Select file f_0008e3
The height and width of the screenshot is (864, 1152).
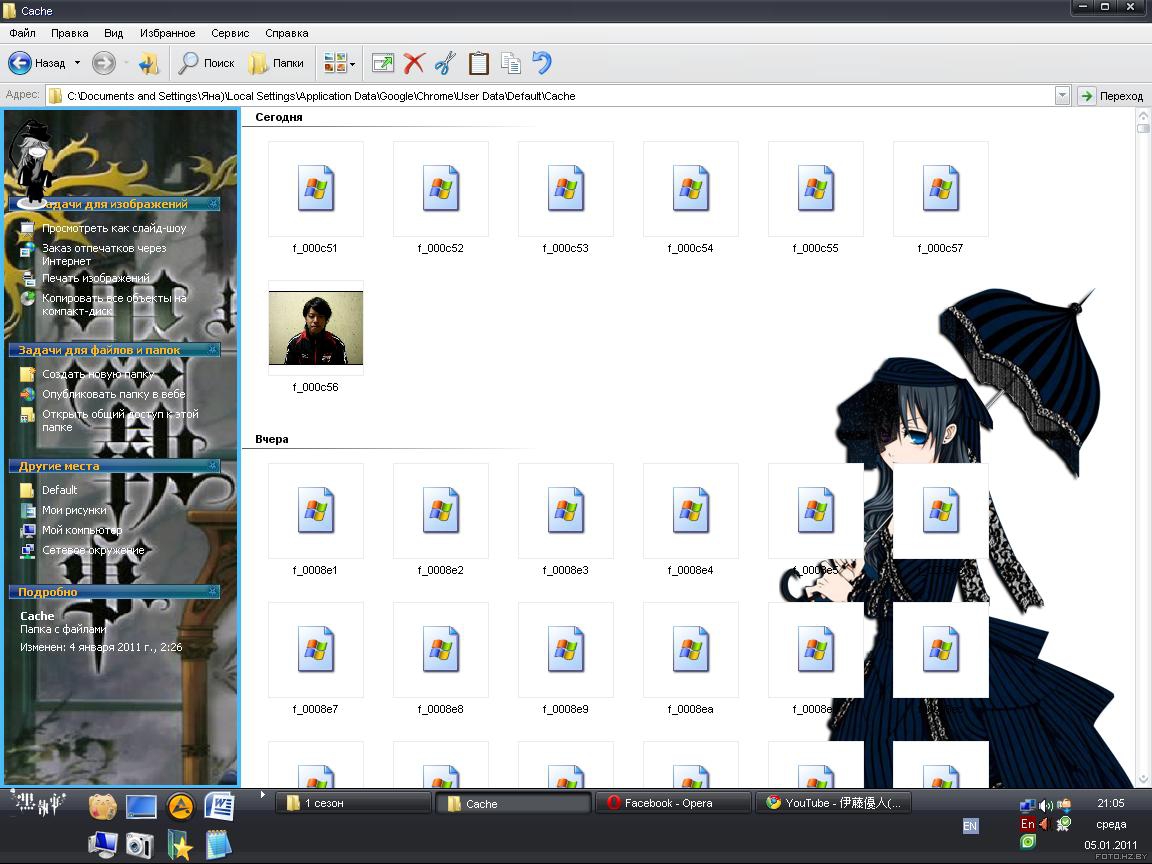566,520
